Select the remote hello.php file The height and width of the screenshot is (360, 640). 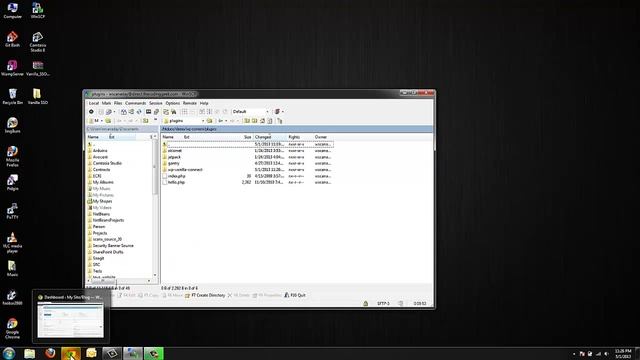point(176,182)
